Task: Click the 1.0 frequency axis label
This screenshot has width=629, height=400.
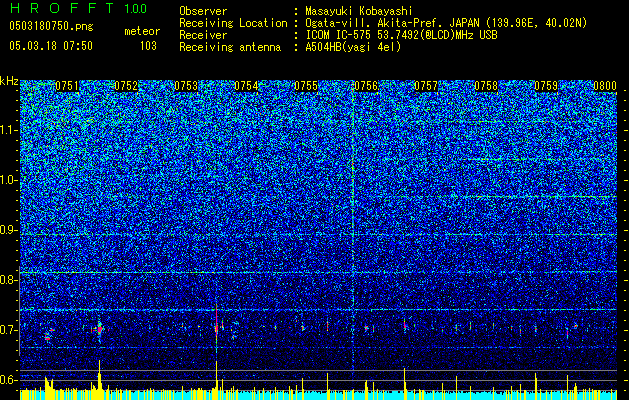Action: (9, 180)
